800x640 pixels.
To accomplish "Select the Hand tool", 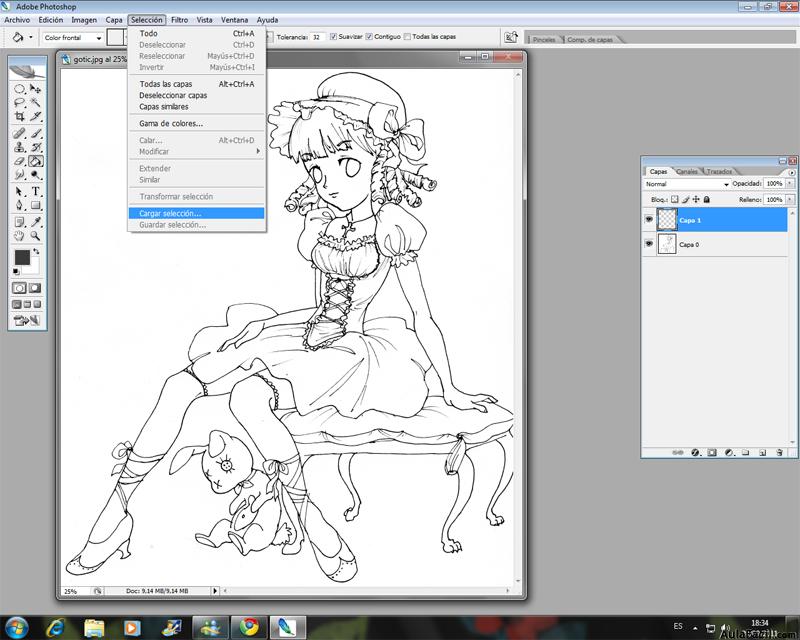I will coord(19,236).
